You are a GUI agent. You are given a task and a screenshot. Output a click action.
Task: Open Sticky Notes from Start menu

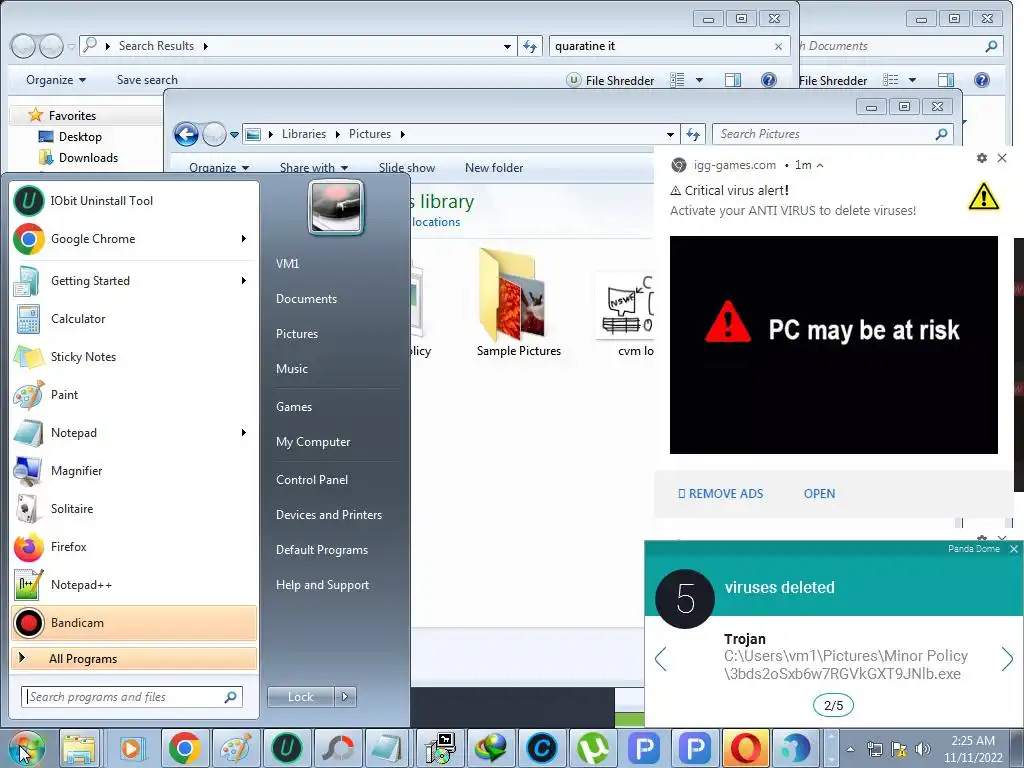pyautogui.click(x=134, y=357)
